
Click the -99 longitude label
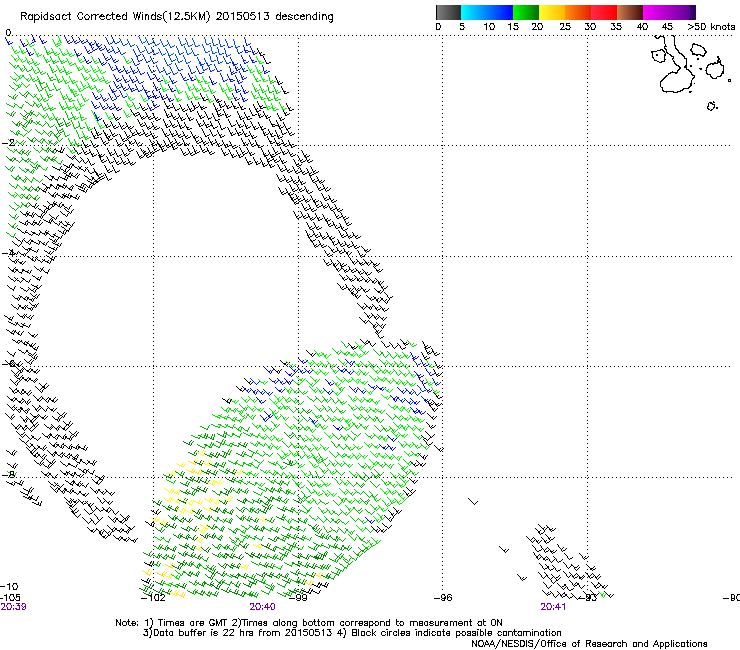point(298,598)
